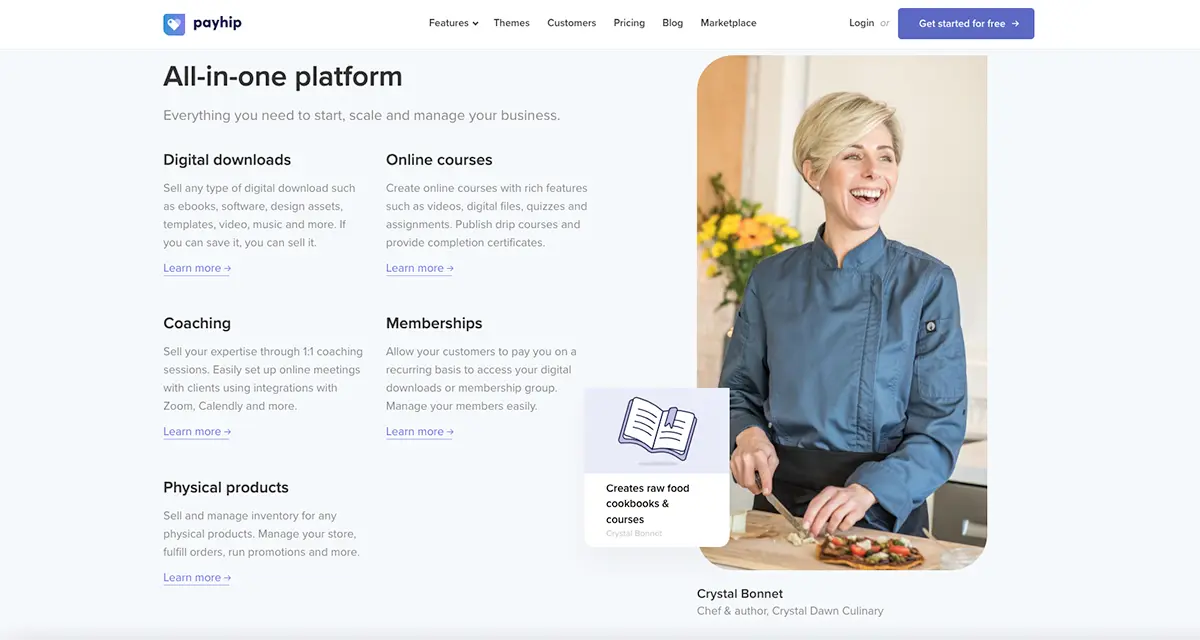
Task: Go to the Customers page
Action: pos(571,23)
